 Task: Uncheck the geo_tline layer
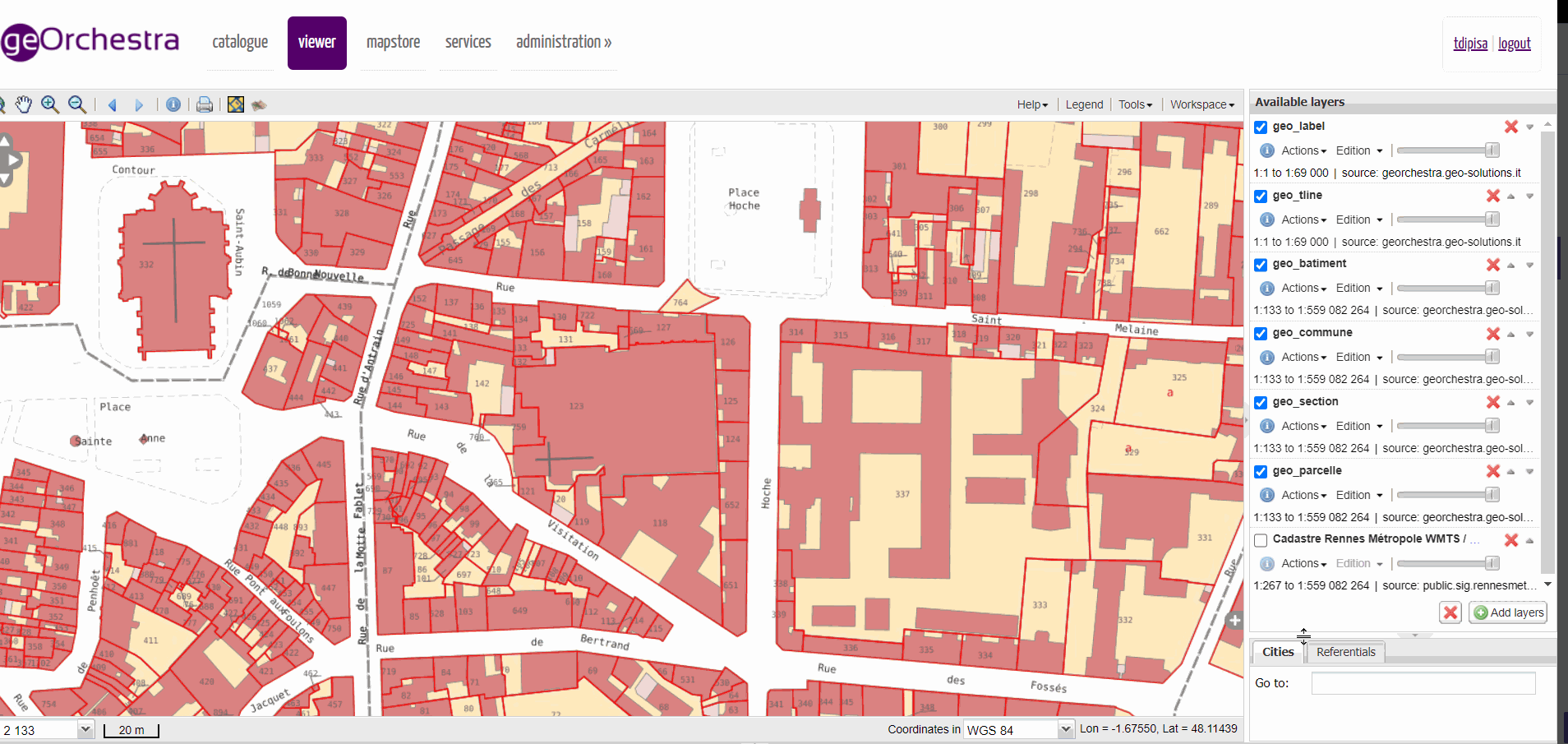(1261, 196)
